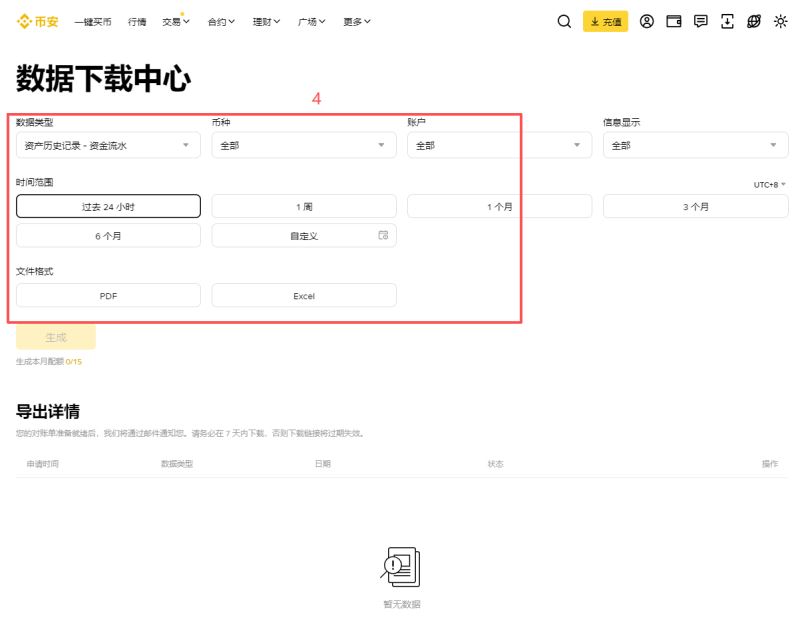Select the 过去 24 小时 time range
Screen dimensions: 800x623
(108, 205)
